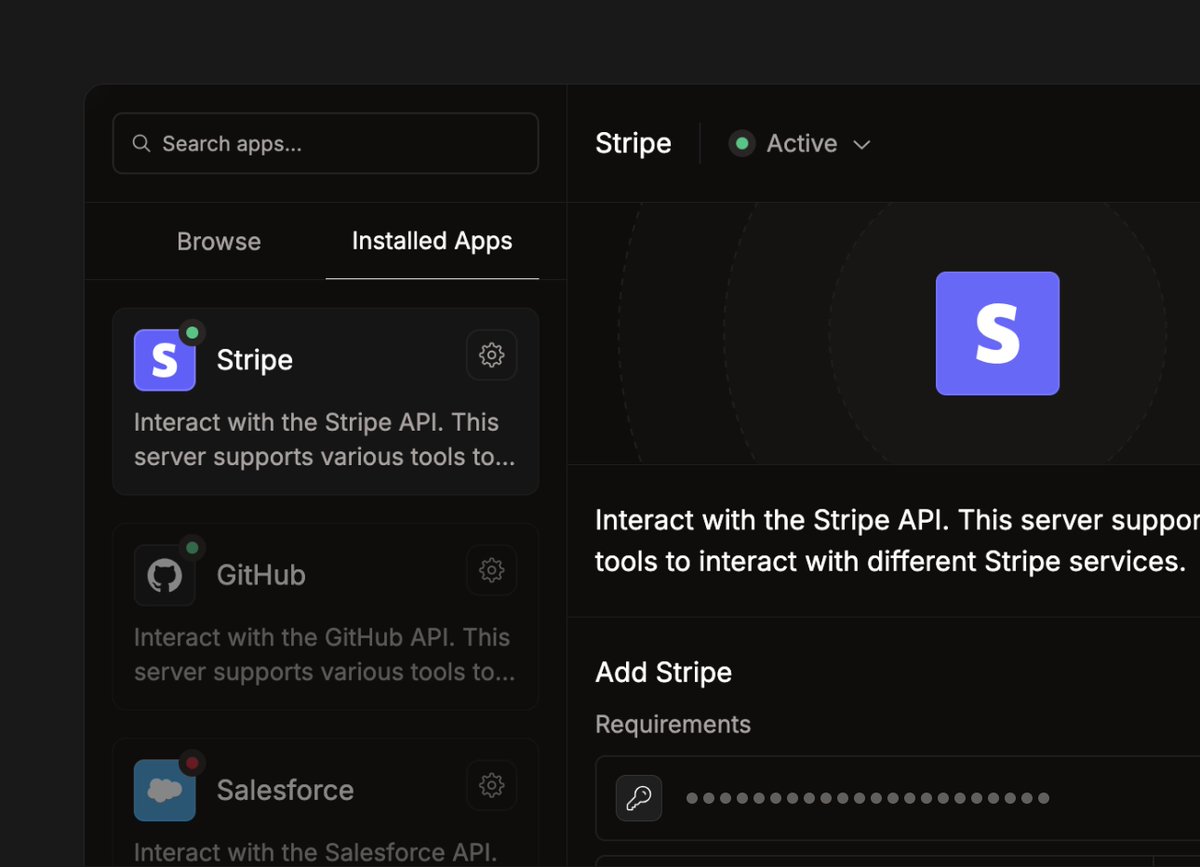Click the GitHub card description text
The image size is (1200, 867).
pyautogui.click(x=324, y=655)
